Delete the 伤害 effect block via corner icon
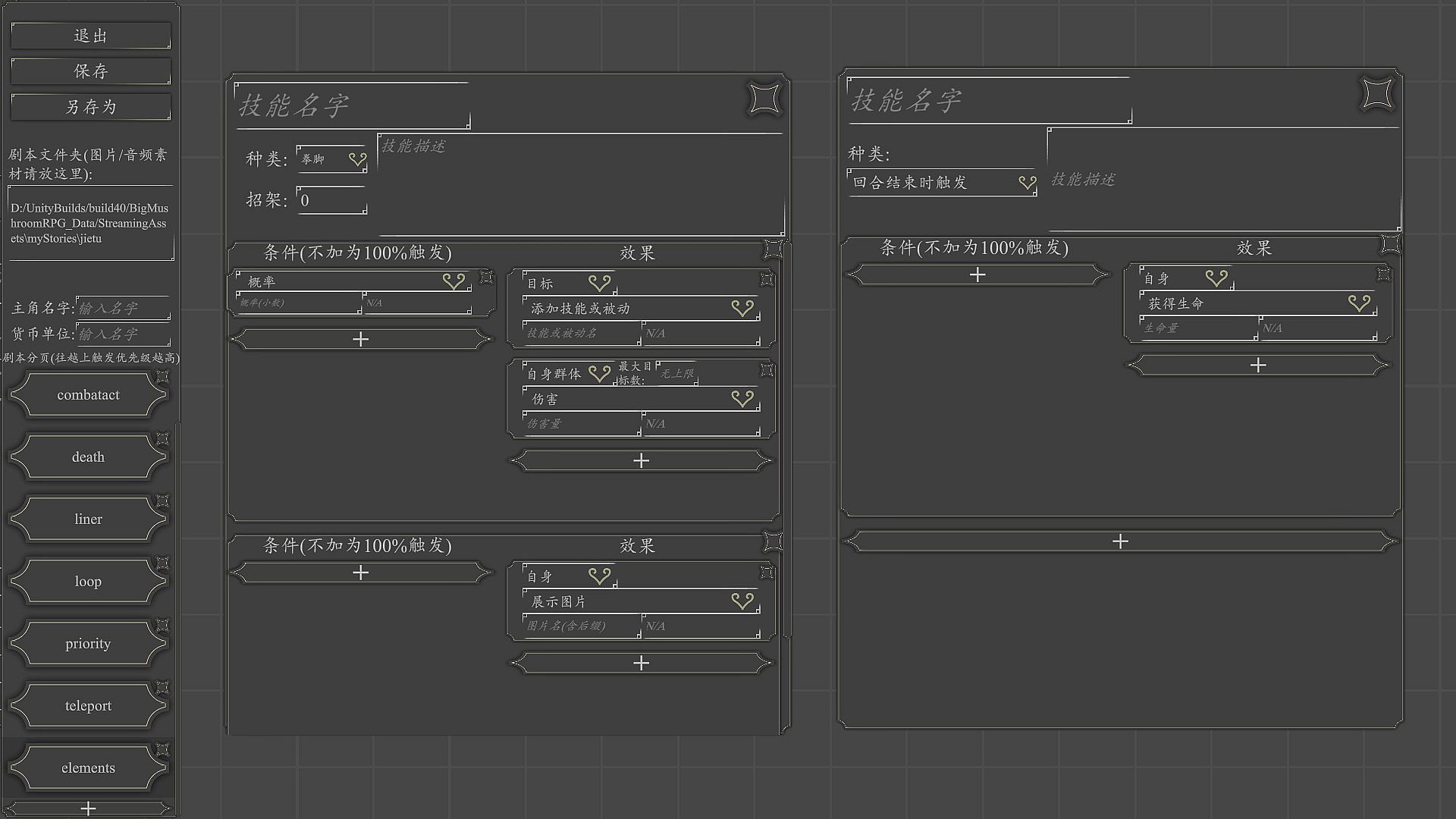The width and height of the screenshot is (1456, 819). click(x=767, y=370)
